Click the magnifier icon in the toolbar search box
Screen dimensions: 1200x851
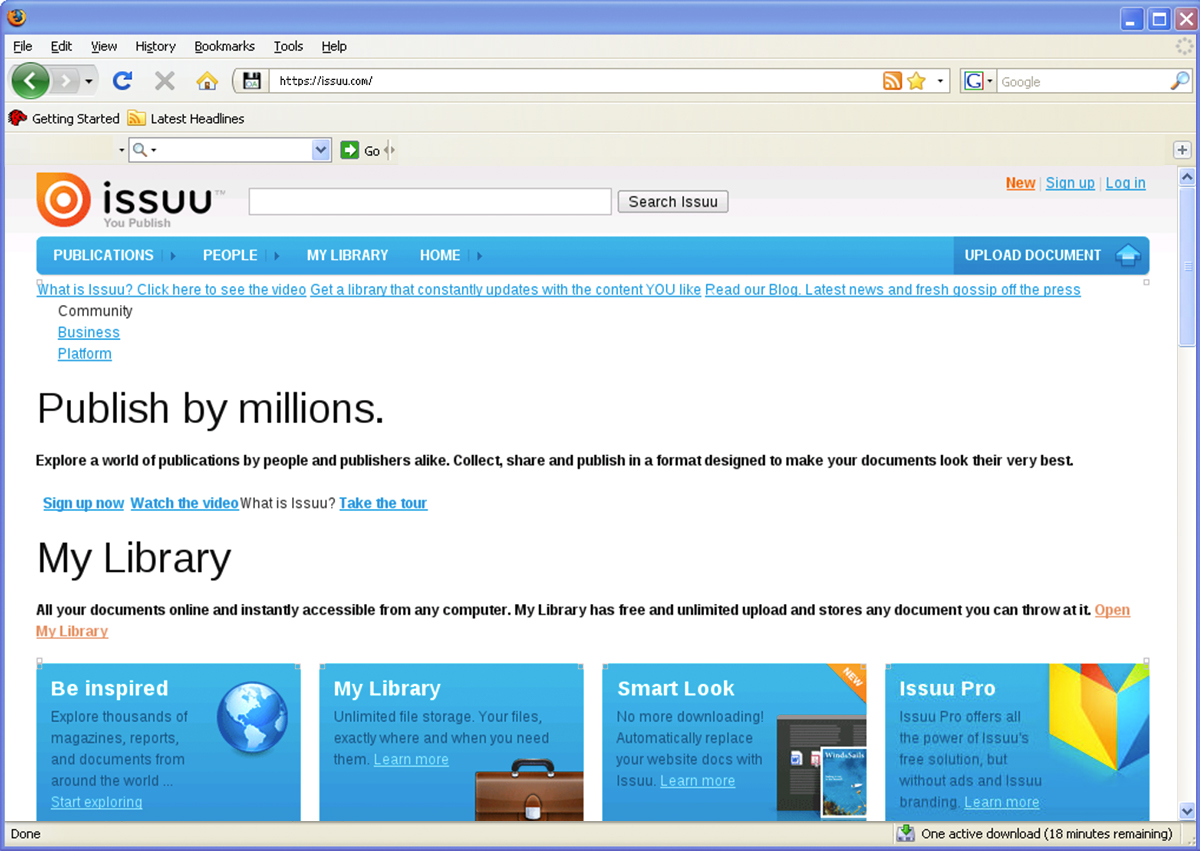(x=140, y=150)
